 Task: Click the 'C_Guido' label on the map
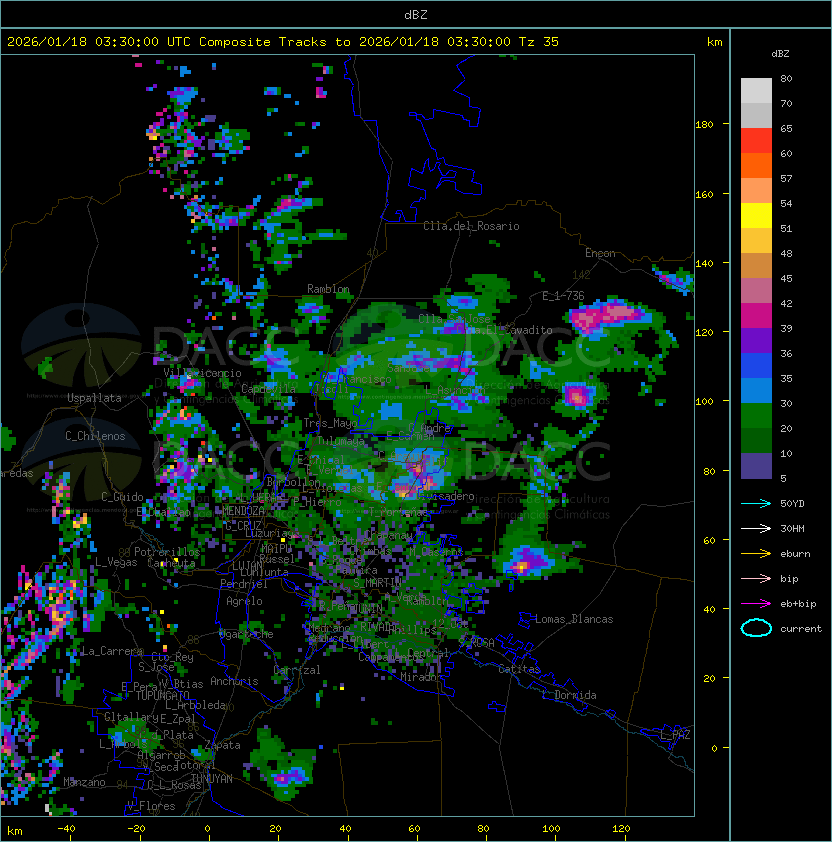pyautogui.click(x=122, y=497)
